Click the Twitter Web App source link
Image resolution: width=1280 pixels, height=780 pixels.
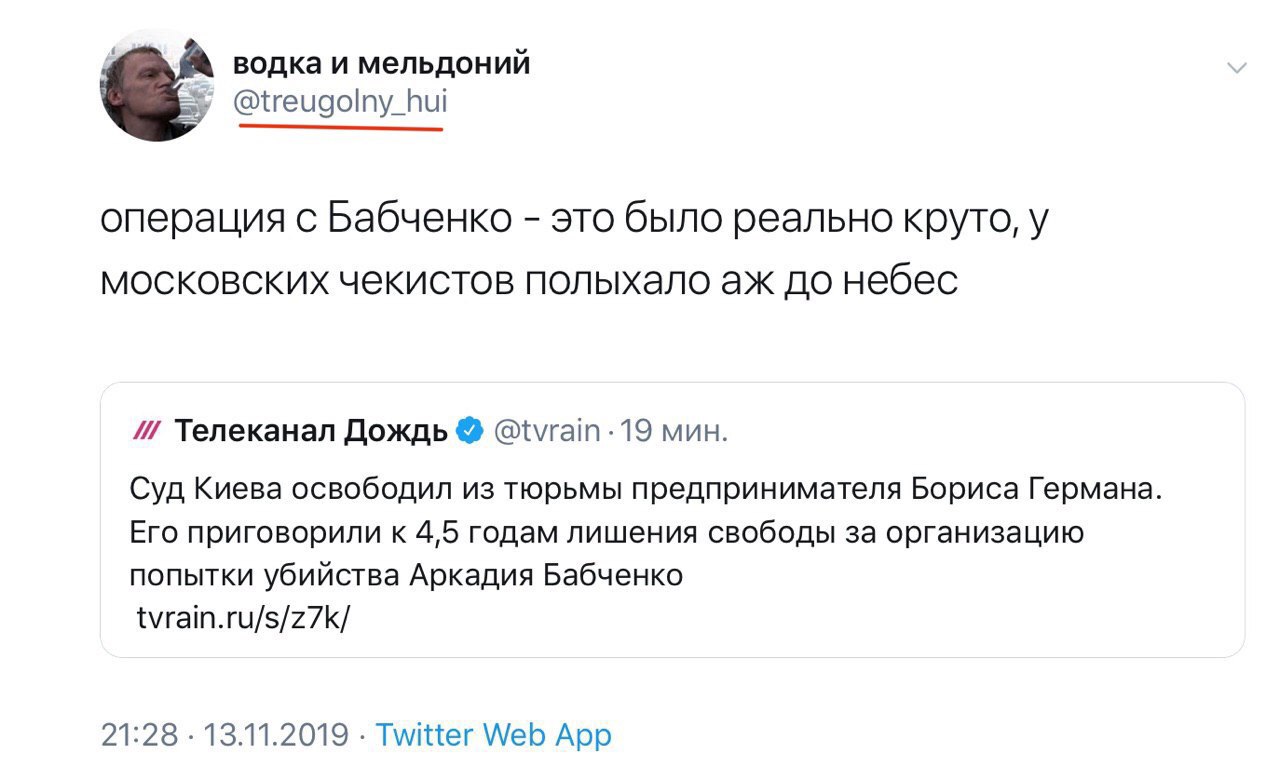click(x=493, y=735)
